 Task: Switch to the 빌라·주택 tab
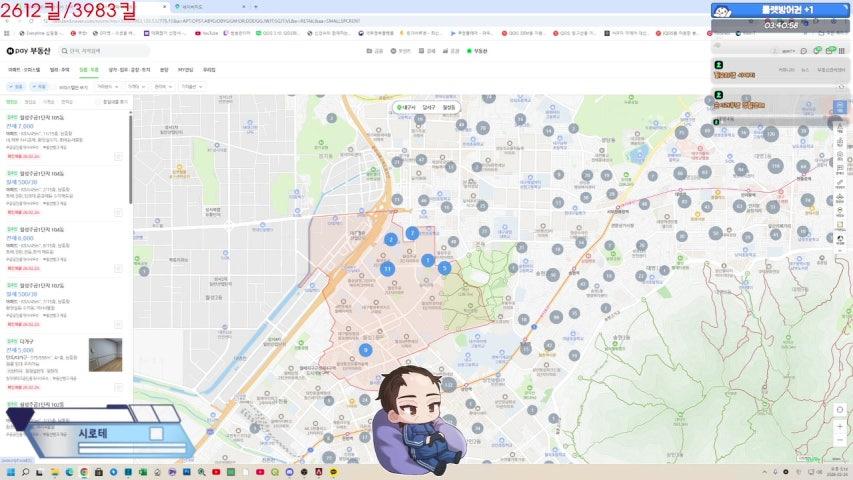pos(59,70)
